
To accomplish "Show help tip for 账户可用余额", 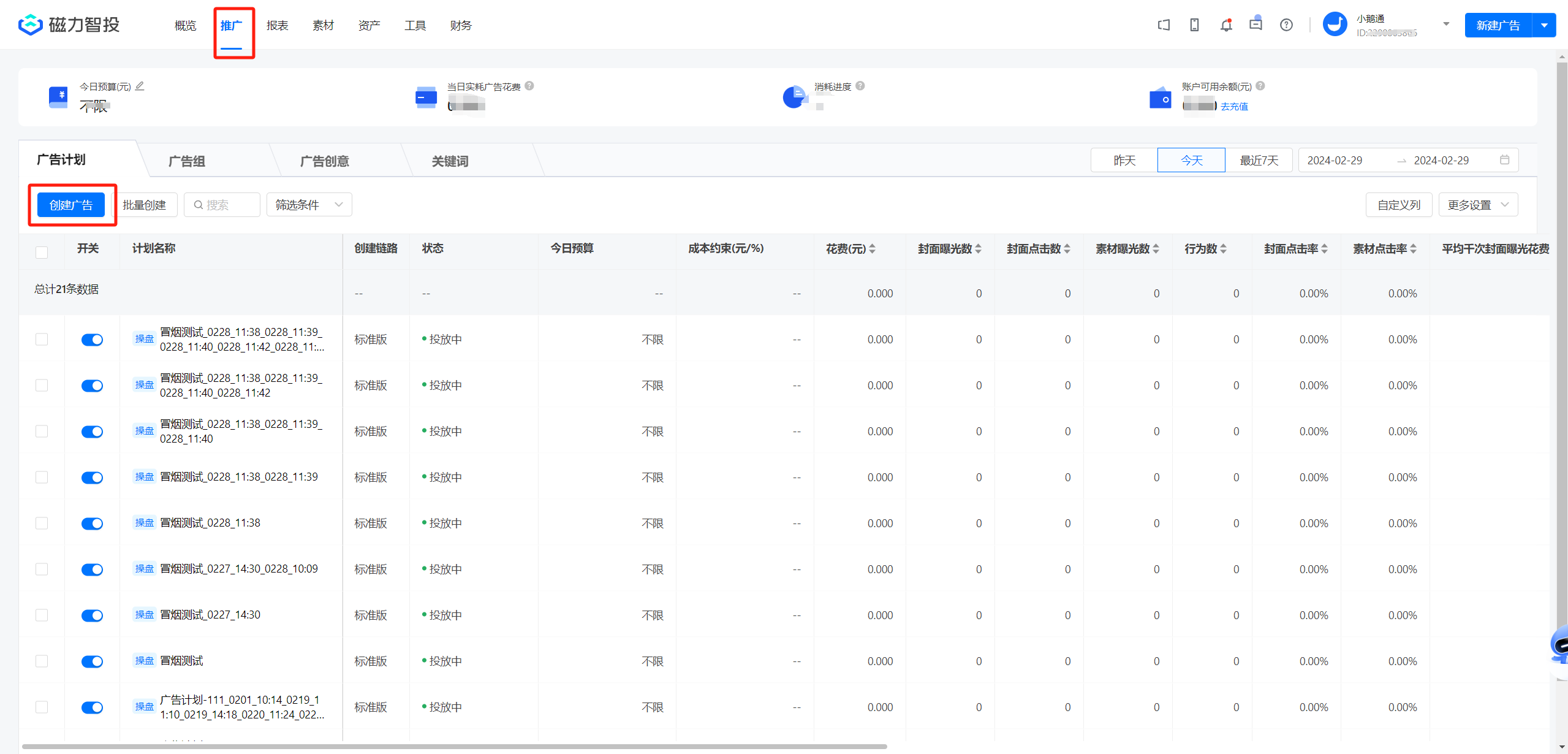I will (x=1260, y=86).
